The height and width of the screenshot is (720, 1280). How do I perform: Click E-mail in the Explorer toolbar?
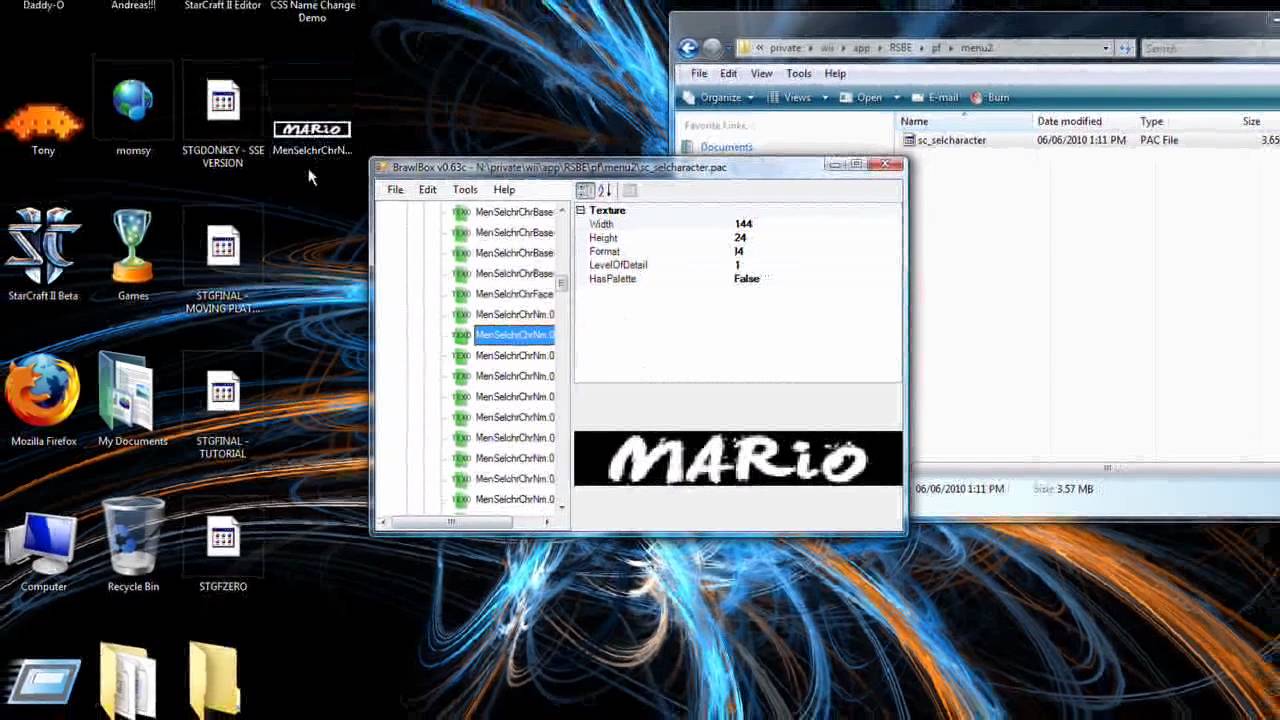click(x=935, y=97)
